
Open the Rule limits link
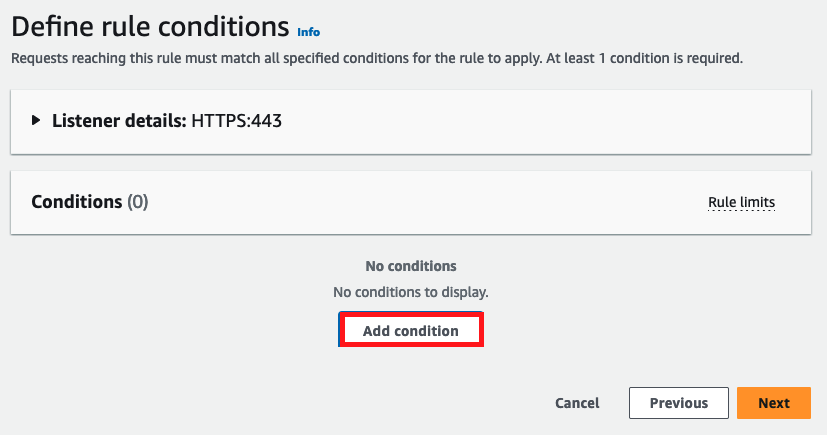click(x=741, y=202)
